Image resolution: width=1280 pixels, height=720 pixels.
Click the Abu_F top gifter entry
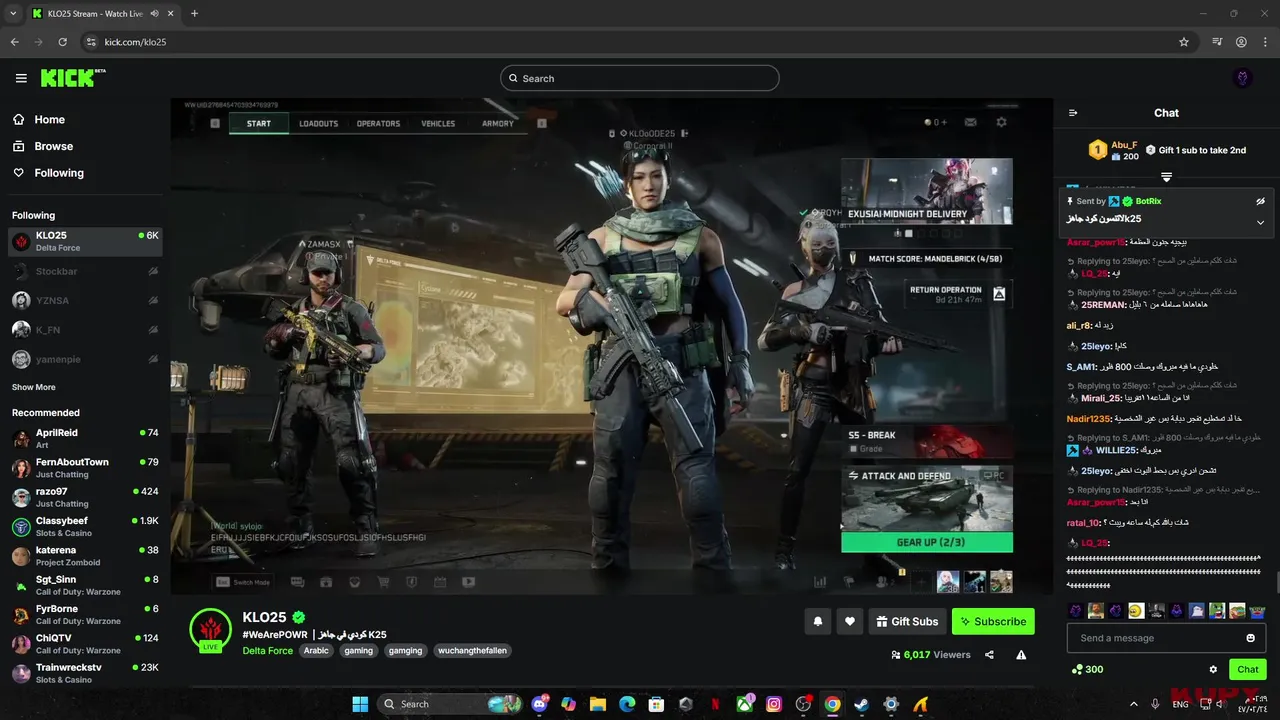click(1114, 150)
